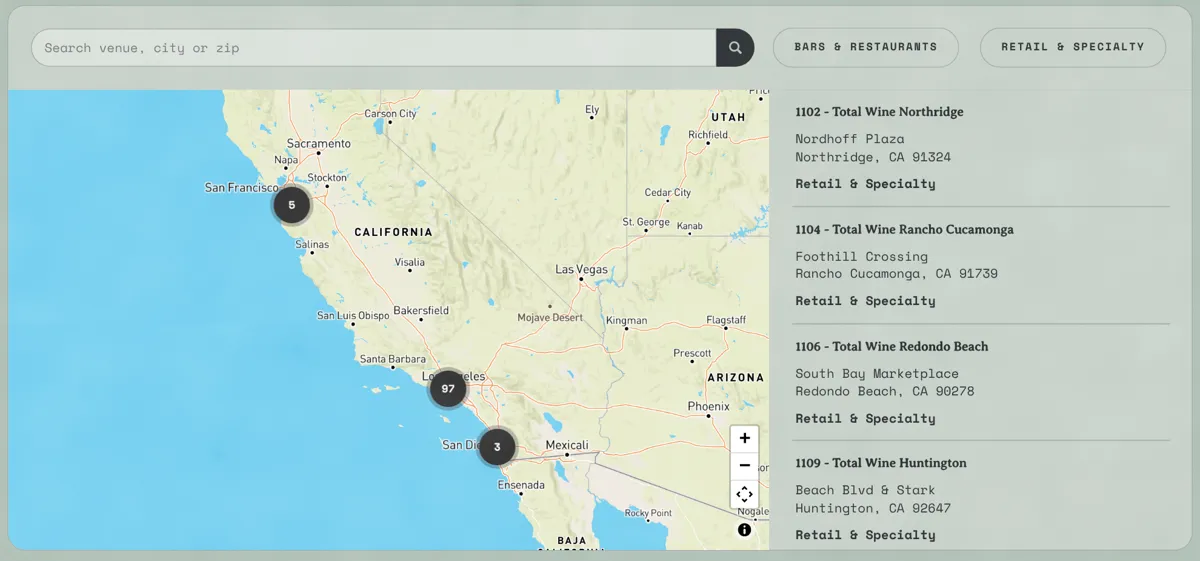This screenshot has width=1200, height=561.
Task: Select 1104 - Total Wine Rancho Cucamonga listing
Action: click(981, 265)
